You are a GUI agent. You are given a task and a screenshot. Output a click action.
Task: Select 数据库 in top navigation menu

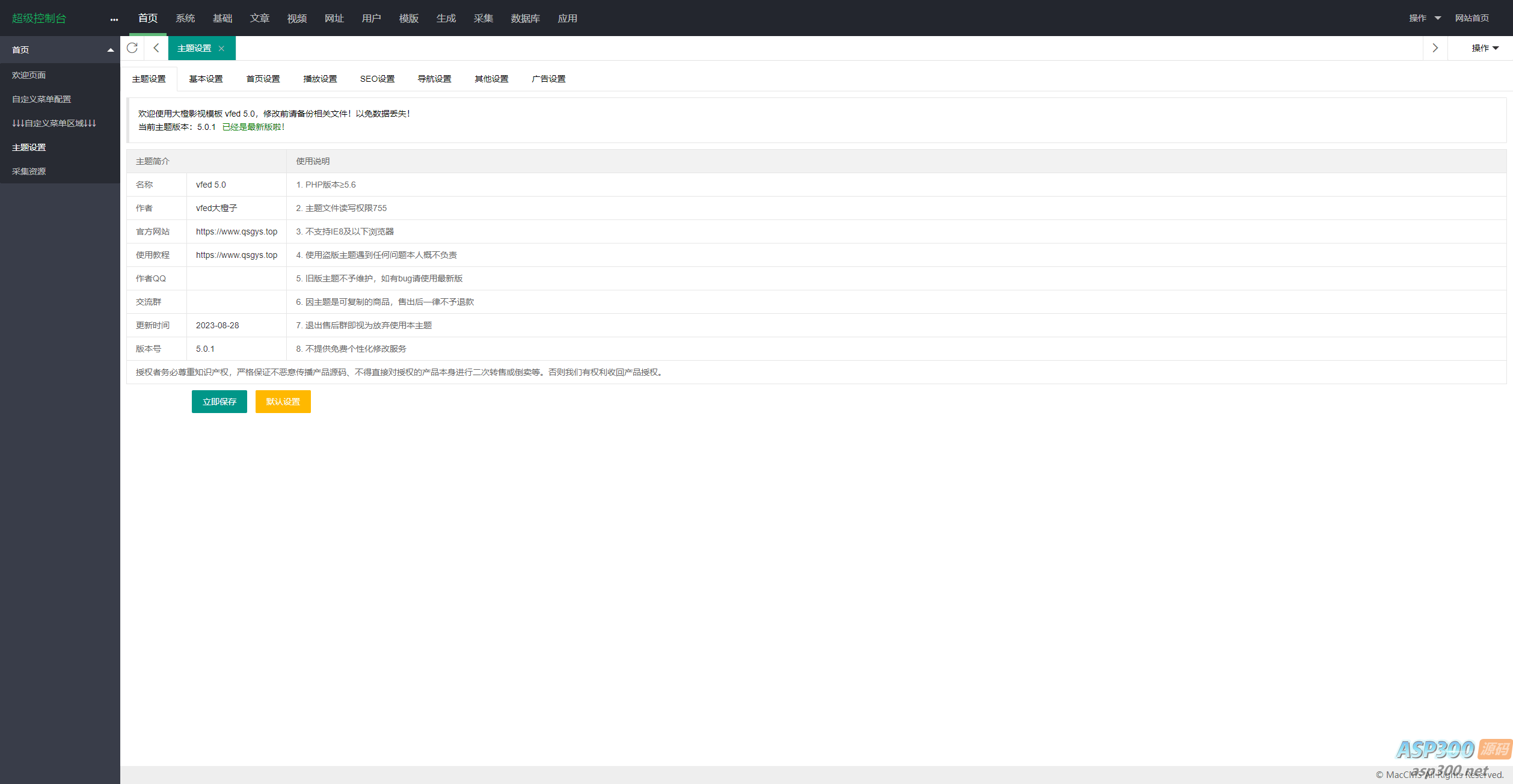click(525, 19)
